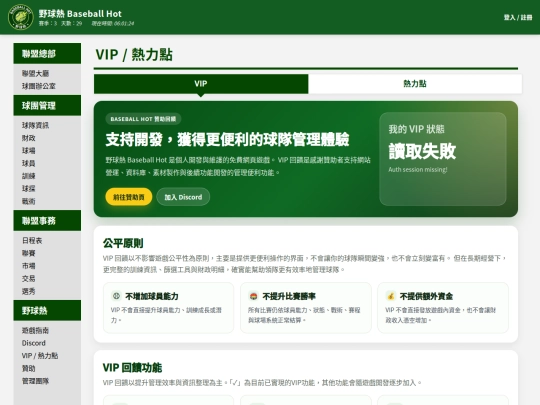Click the 前往贊助頁 button
The width and height of the screenshot is (540, 405).
[129, 197]
